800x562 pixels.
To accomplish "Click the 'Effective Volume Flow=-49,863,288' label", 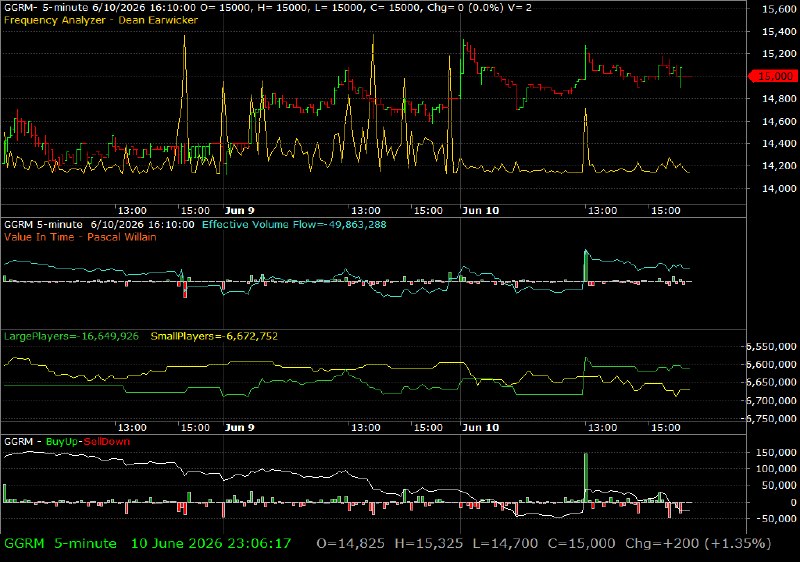I will click(x=294, y=224).
